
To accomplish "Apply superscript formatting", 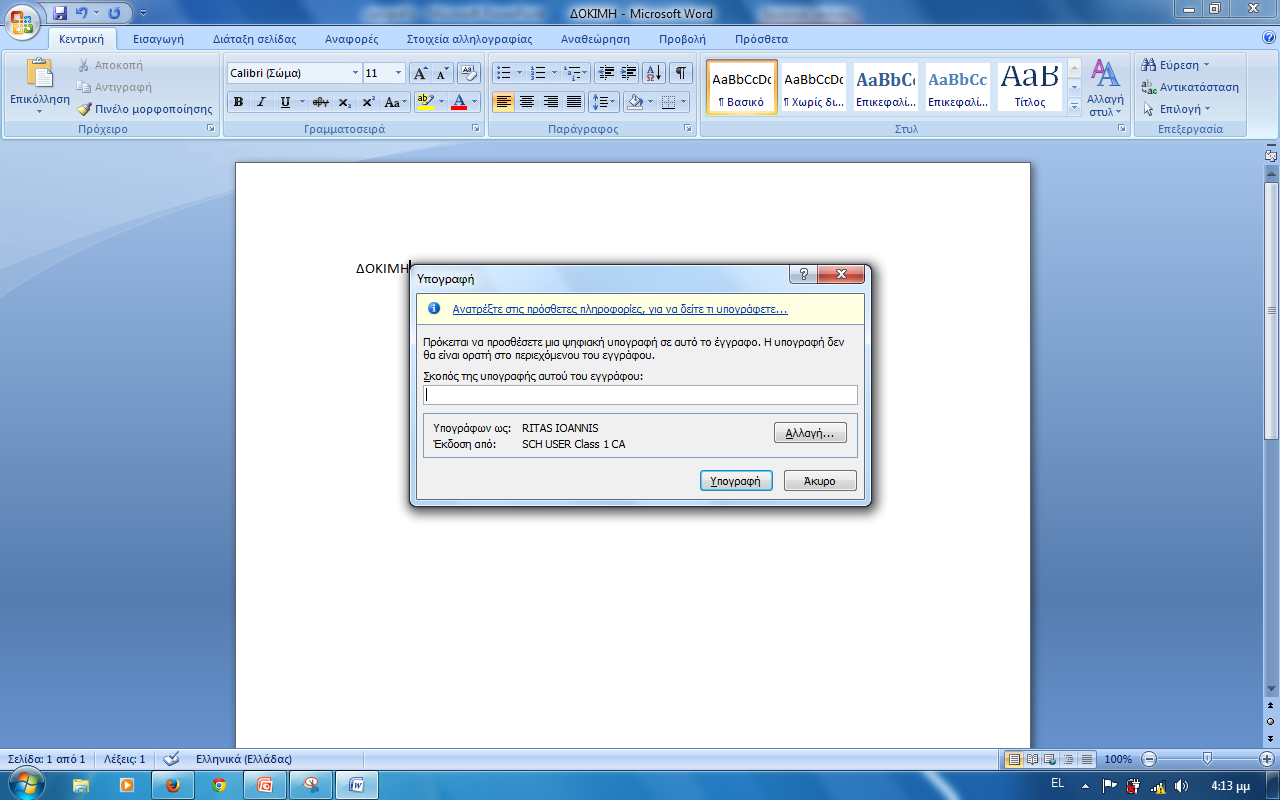I will [x=368, y=102].
